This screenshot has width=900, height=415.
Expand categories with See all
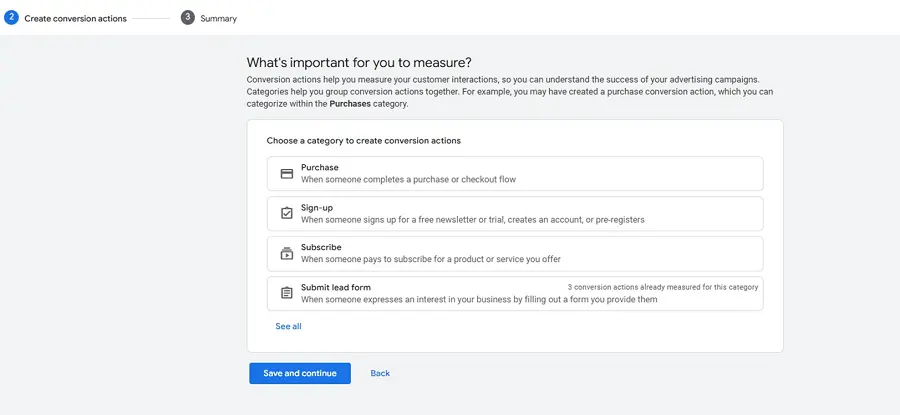[x=288, y=326]
